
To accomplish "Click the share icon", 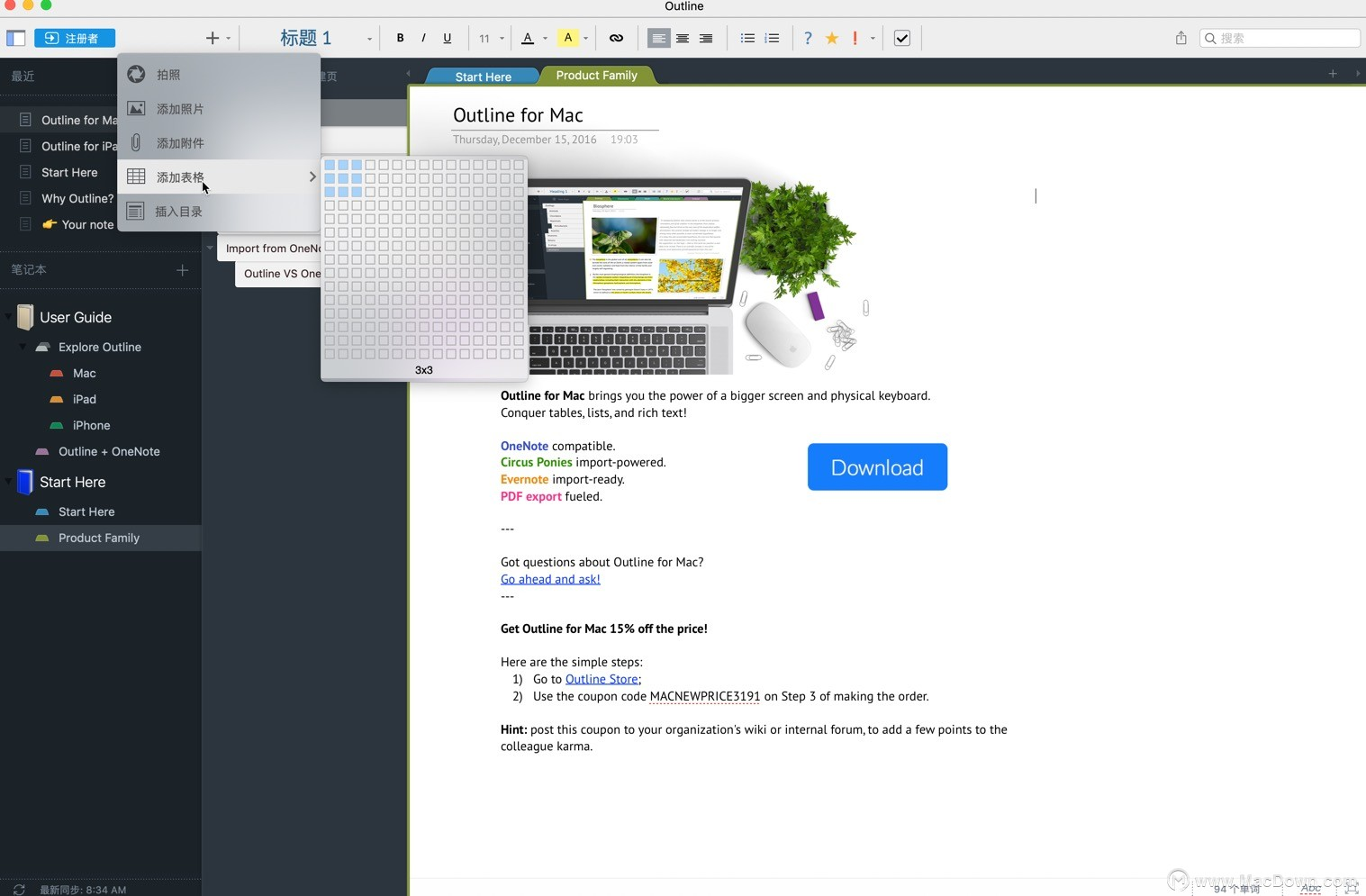I will (1181, 38).
